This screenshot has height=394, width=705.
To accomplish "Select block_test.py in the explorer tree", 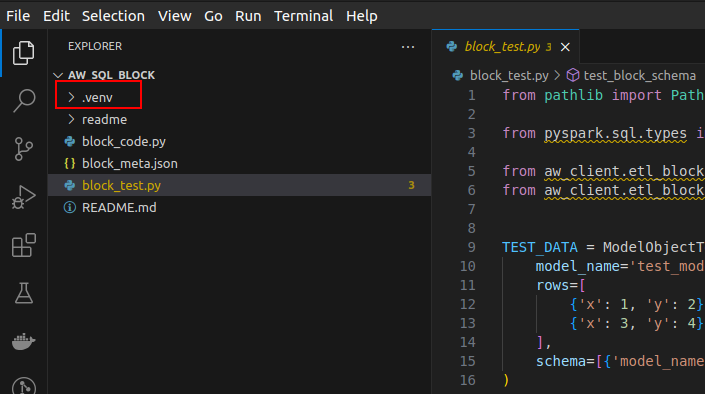I will [x=239, y=185].
